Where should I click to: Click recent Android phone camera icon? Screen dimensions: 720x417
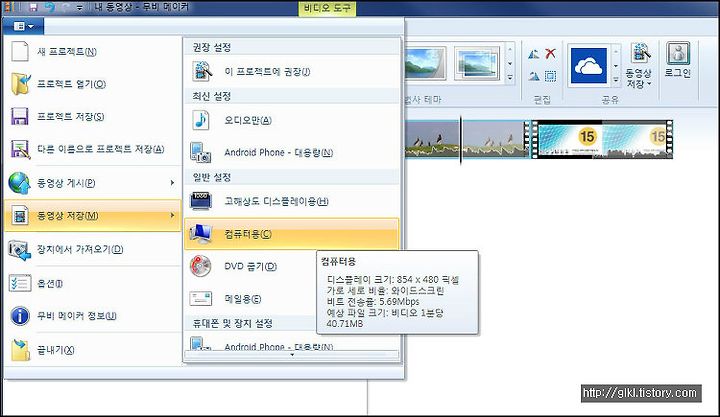point(201,152)
